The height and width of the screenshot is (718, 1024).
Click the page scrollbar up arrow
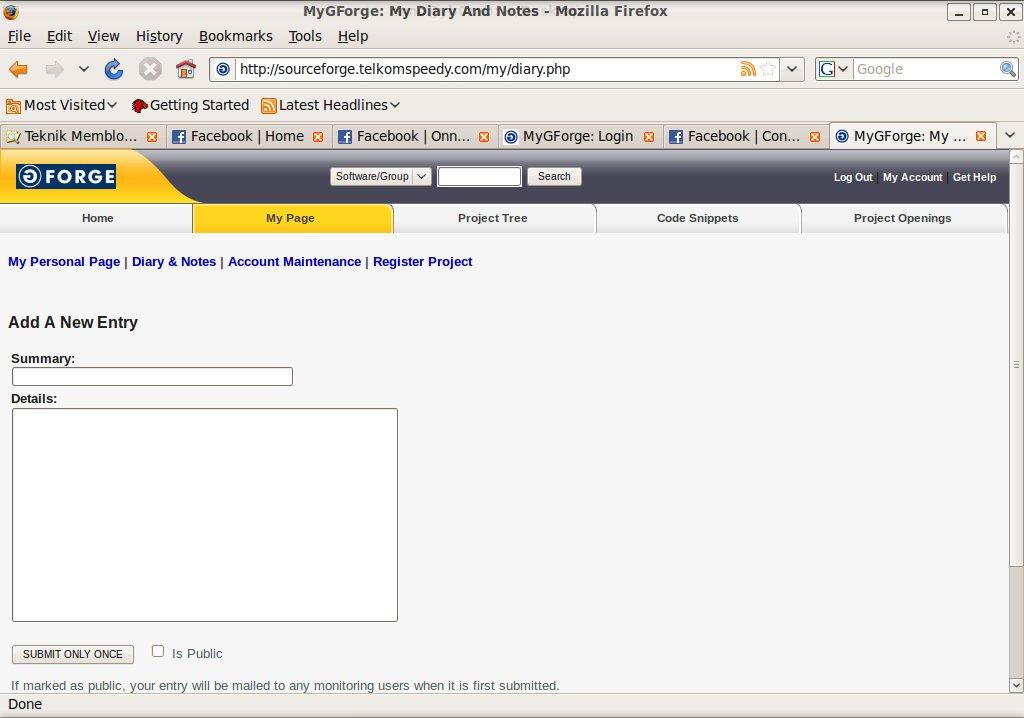coord(1016,156)
